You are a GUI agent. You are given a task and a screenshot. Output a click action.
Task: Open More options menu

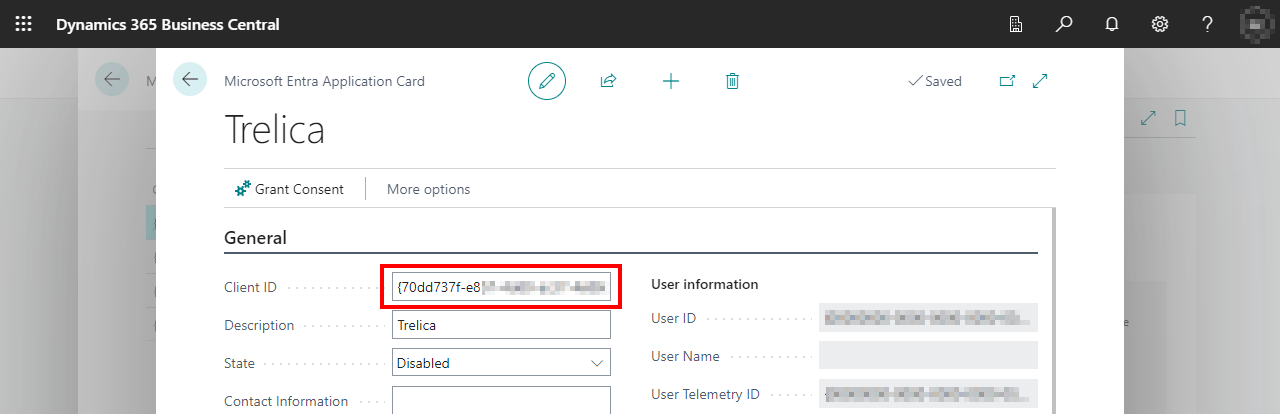428,189
